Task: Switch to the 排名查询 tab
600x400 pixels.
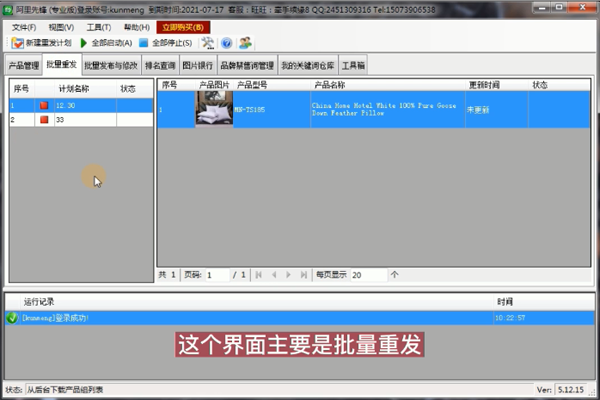Action: coord(160,66)
